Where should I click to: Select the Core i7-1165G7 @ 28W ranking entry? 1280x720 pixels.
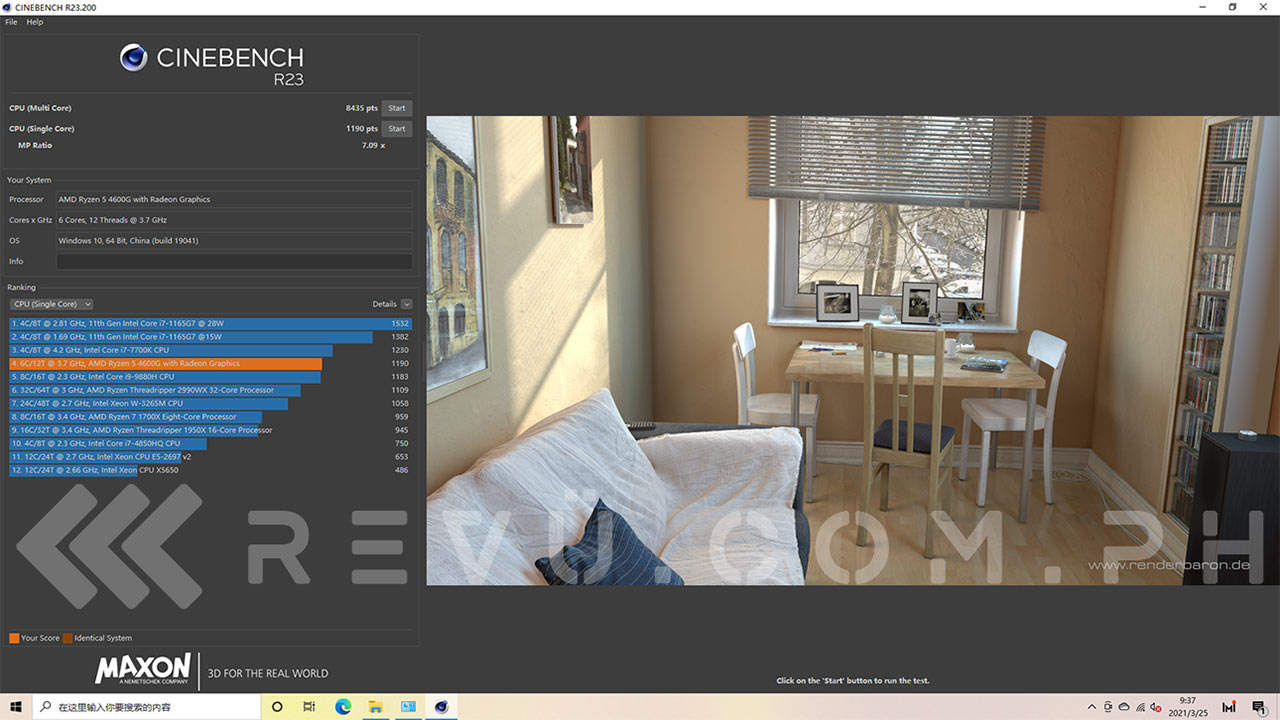(200, 324)
